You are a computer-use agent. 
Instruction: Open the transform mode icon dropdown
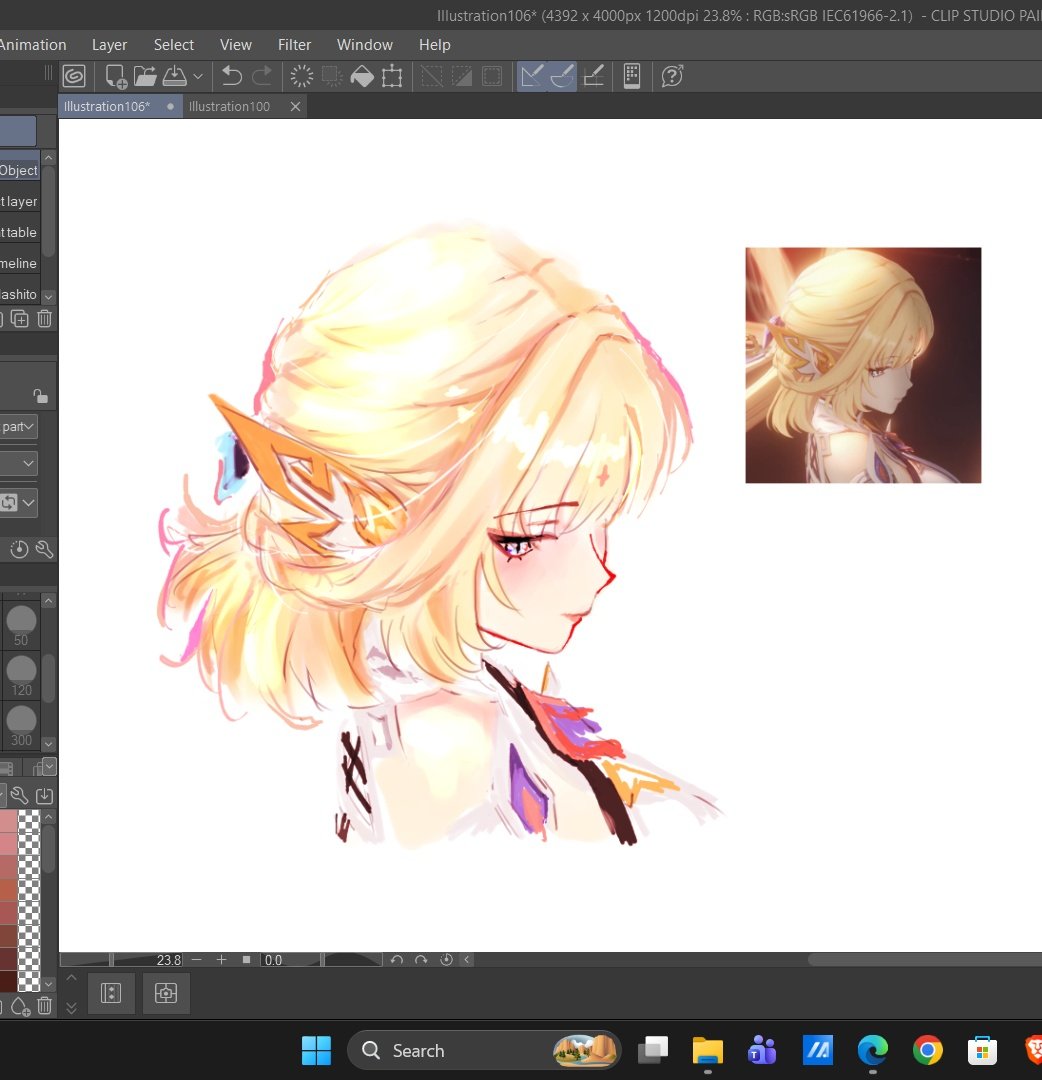pyautogui.click(x=19, y=502)
